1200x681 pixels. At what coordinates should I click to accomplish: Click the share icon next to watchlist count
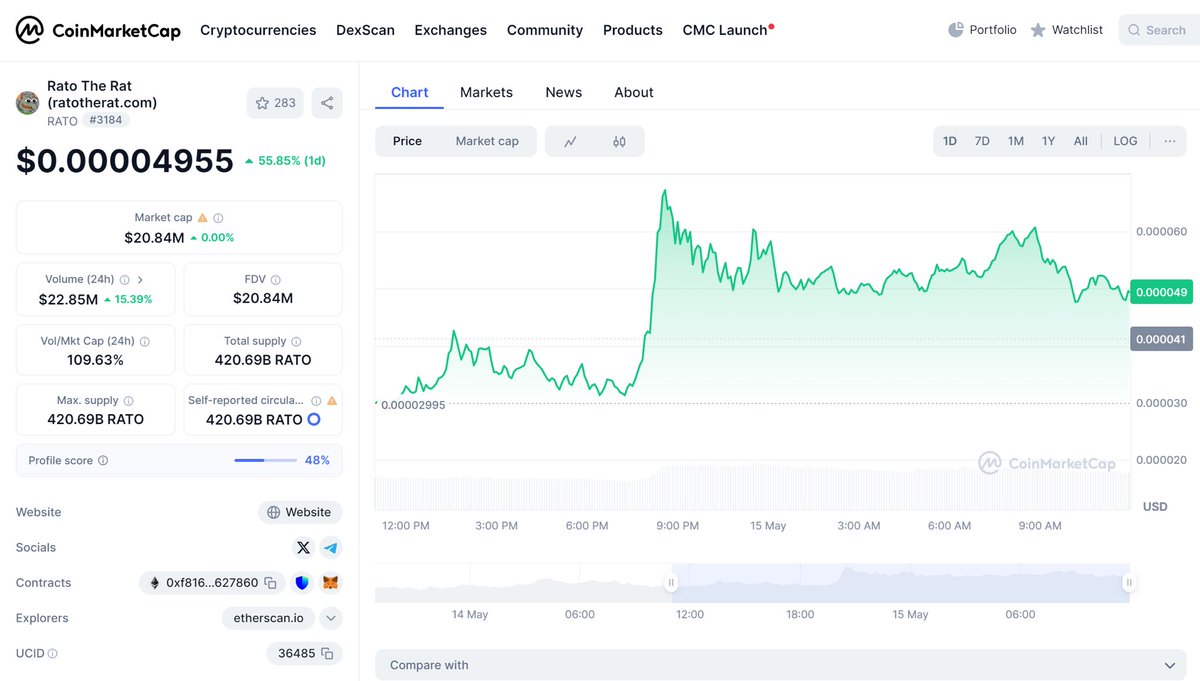click(326, 103)
